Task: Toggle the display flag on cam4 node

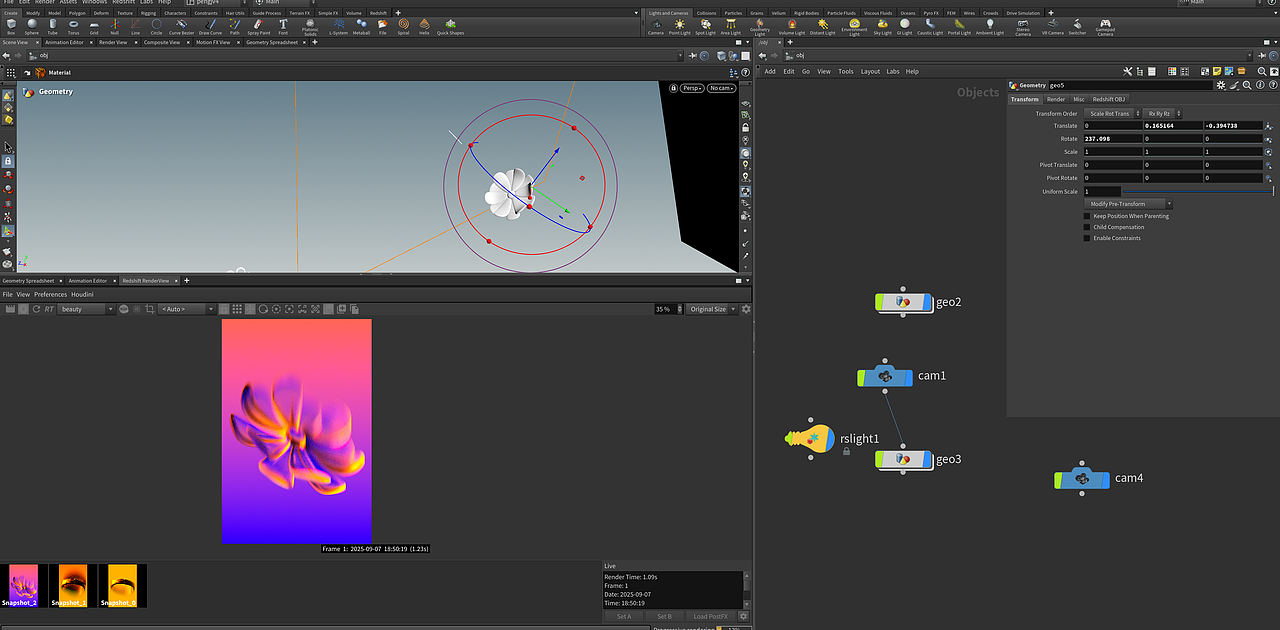Action: tap(1107, 479)
